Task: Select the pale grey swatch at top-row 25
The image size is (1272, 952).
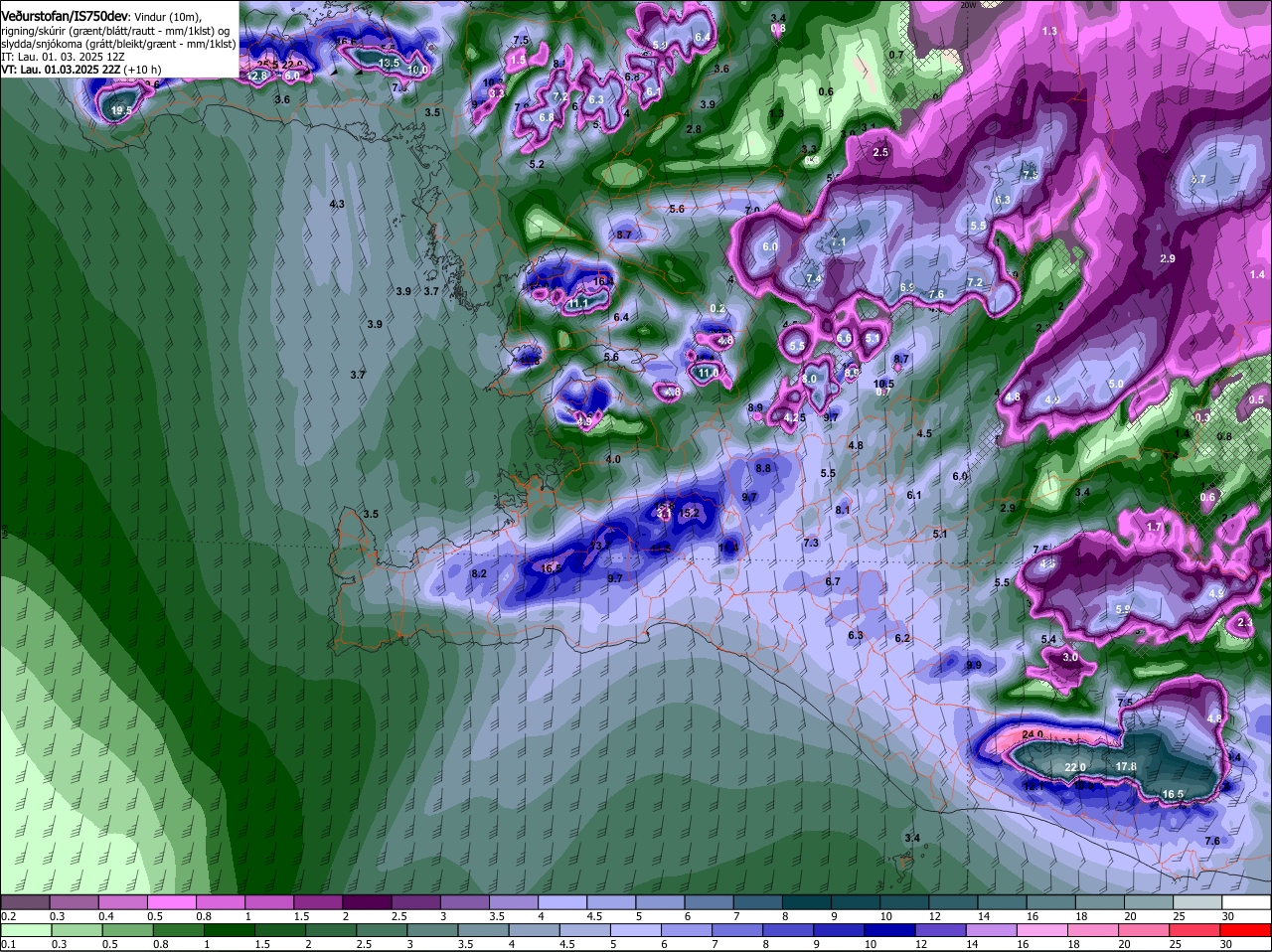Action: [x=1198, y=901]
